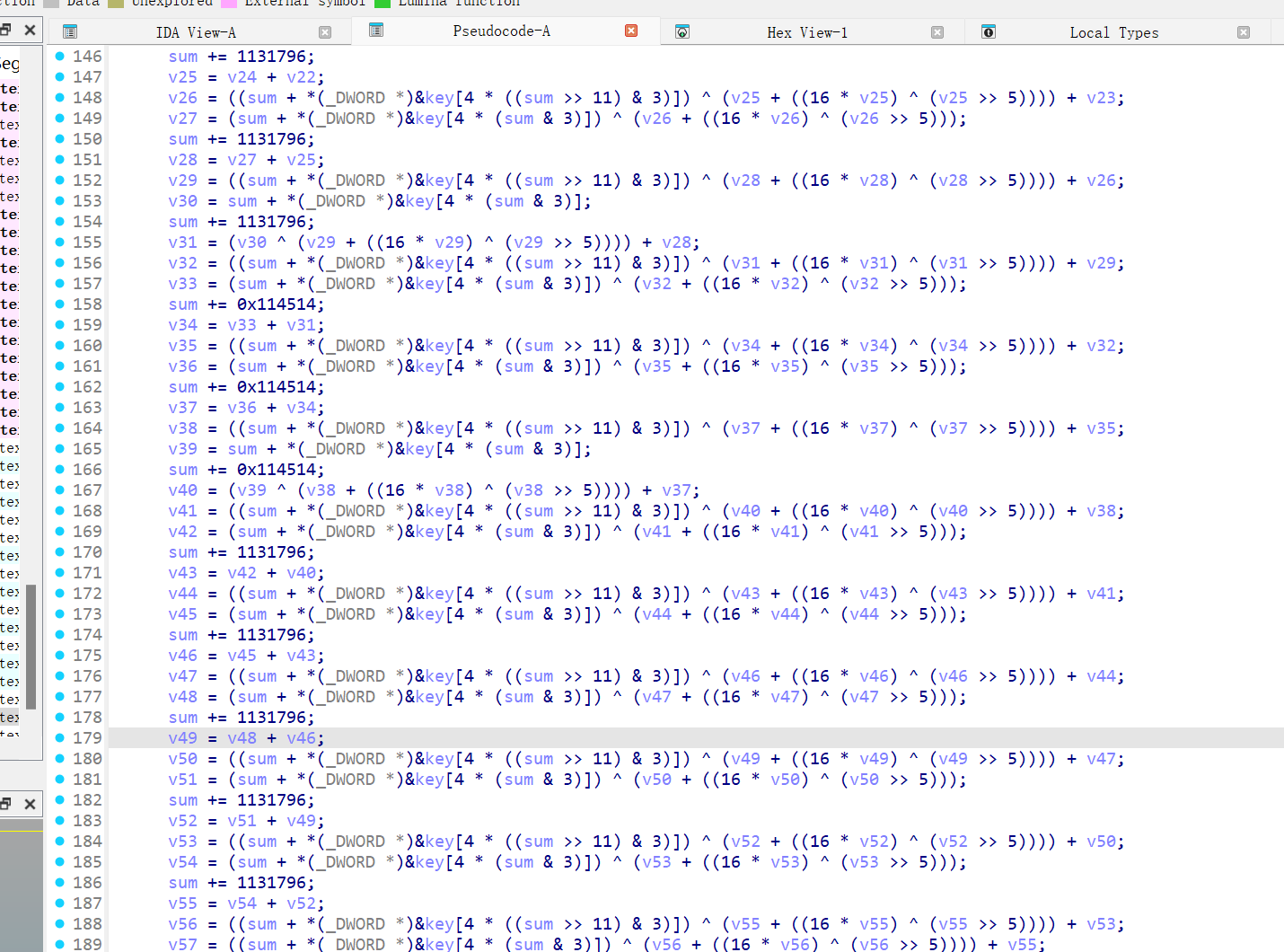Toggle breakpoint dot on line 150
1284x952 pixels.
tap(60, 138)
